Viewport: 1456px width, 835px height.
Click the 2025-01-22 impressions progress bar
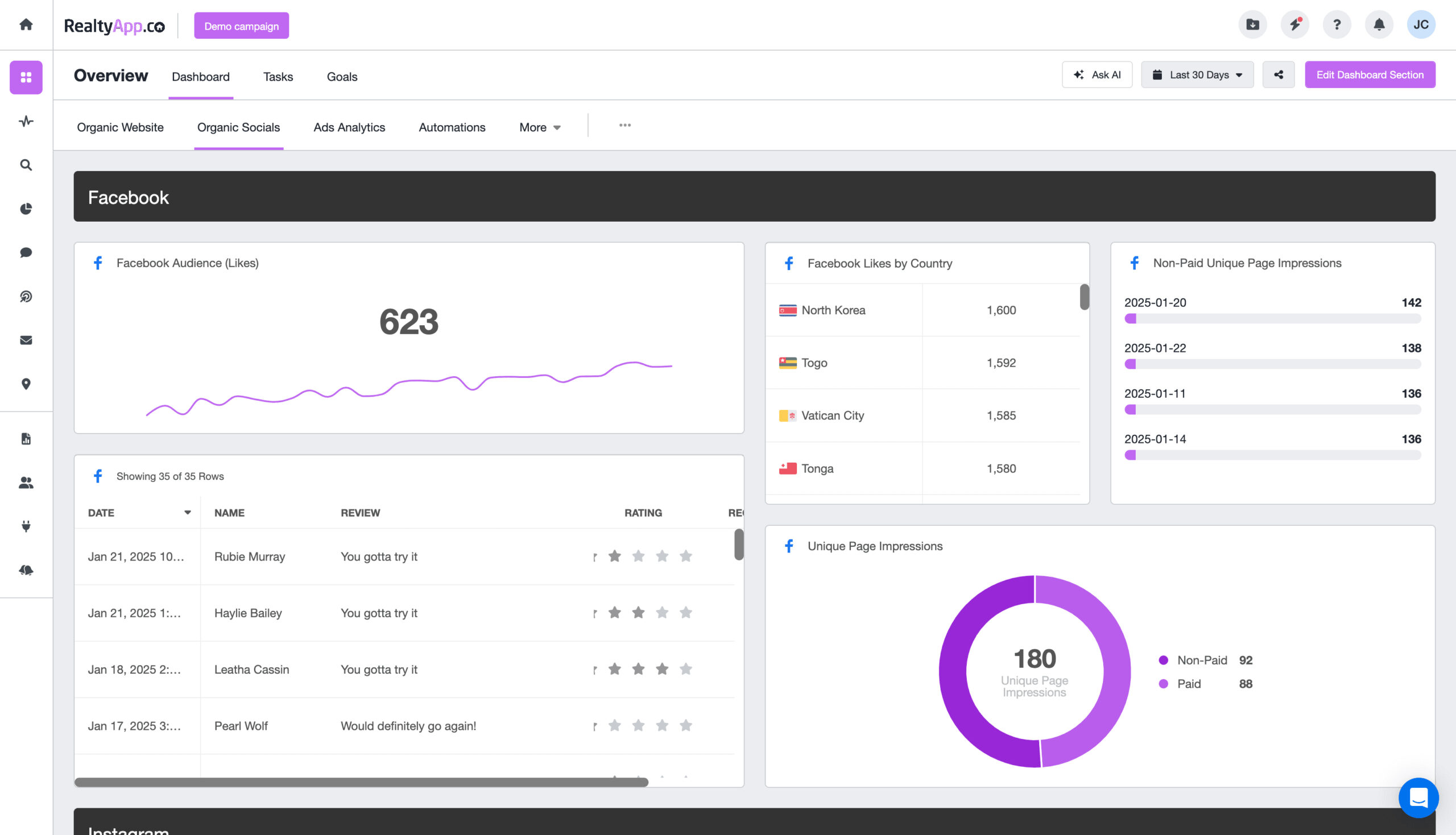click(1272, 364)
